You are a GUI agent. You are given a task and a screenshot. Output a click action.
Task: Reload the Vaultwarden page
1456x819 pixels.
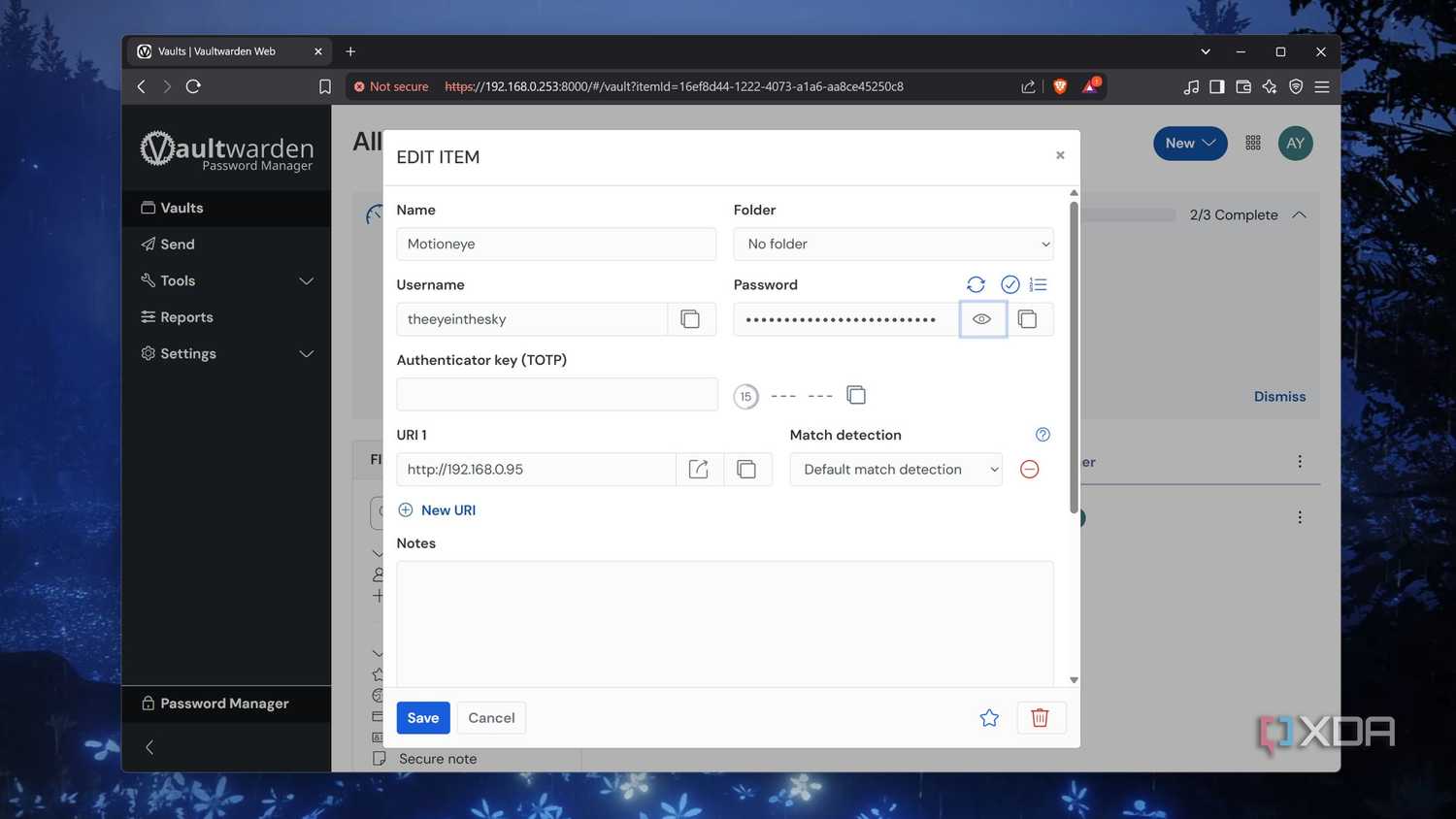(194, 86)
